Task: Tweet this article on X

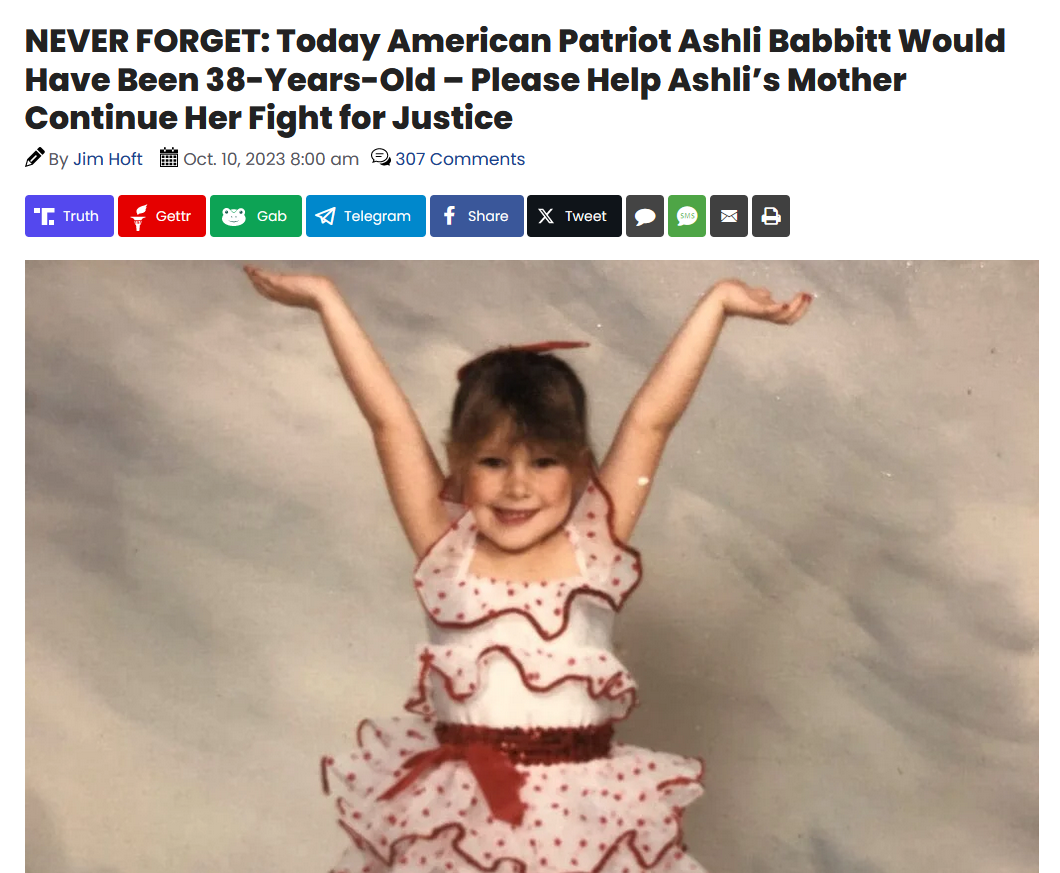Action: pos(574,216)
